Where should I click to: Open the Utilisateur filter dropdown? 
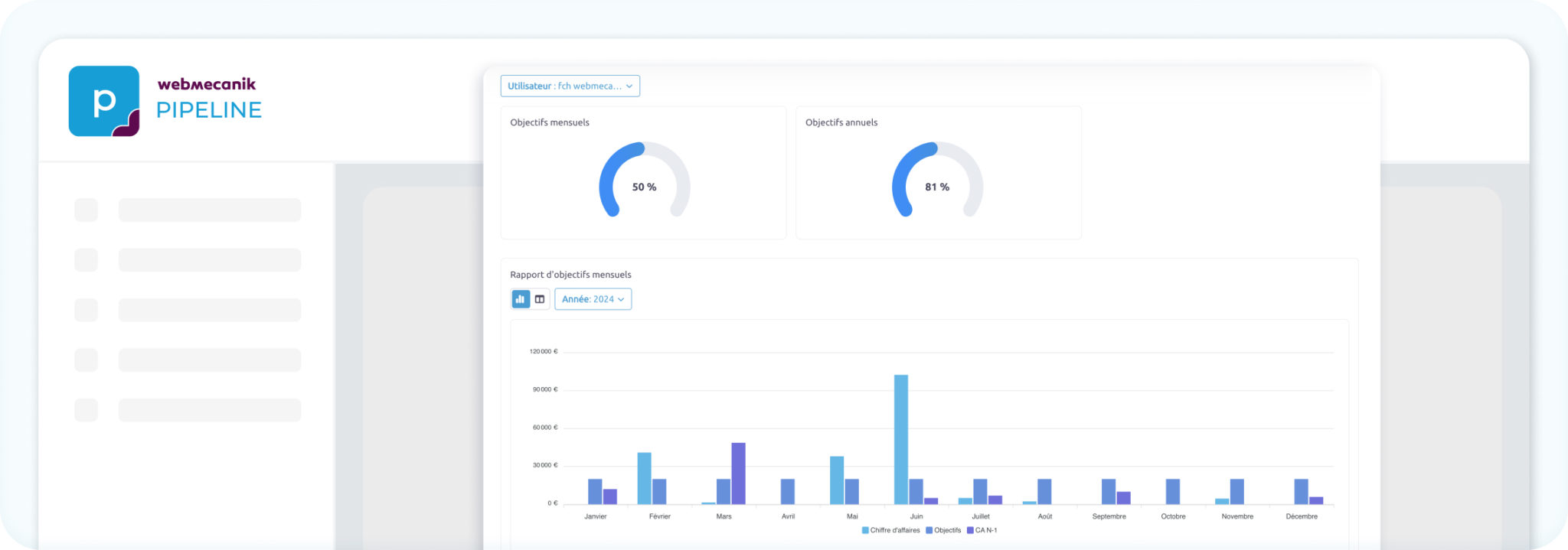pos(570,86)
